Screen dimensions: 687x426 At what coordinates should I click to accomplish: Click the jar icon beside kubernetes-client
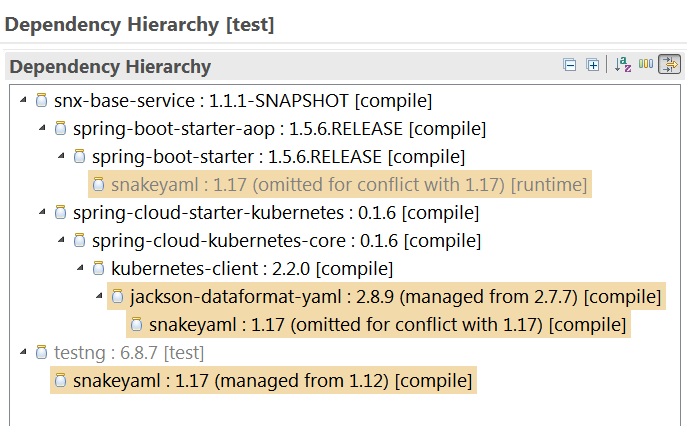99,268
